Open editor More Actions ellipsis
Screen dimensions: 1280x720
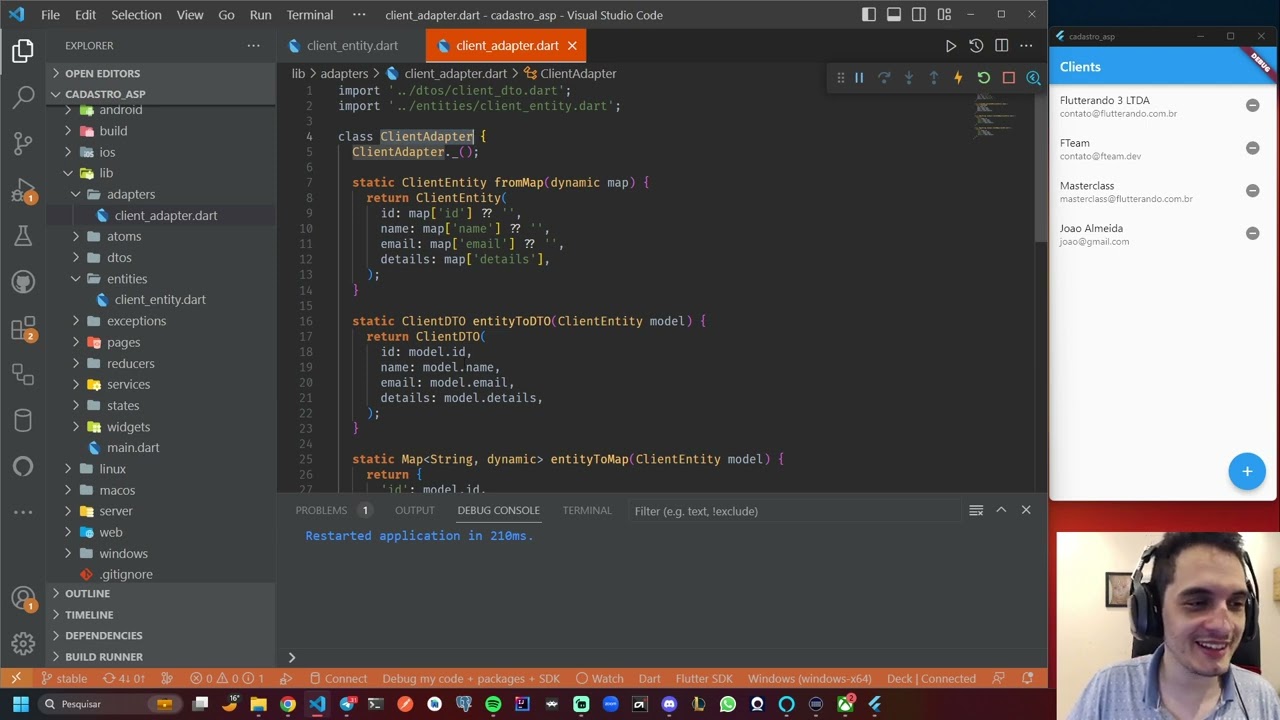(1026, 46)
